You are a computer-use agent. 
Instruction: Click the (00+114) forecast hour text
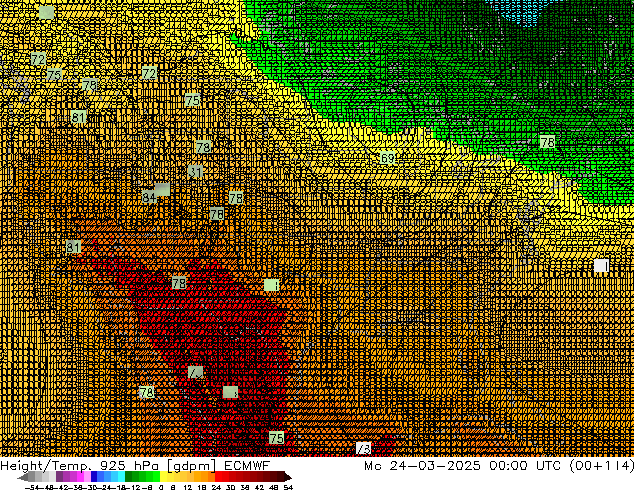click(x=601, y=466)
